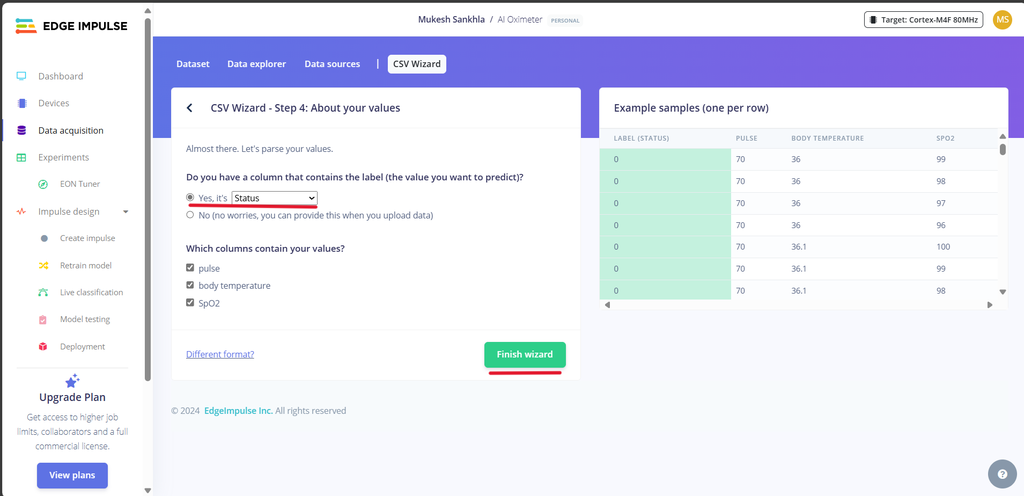Click the samples table vertical scrollbar thumb
The width and height of the screenshot is (1024, 496).
pyautogui.click(x=1003, y=149)
